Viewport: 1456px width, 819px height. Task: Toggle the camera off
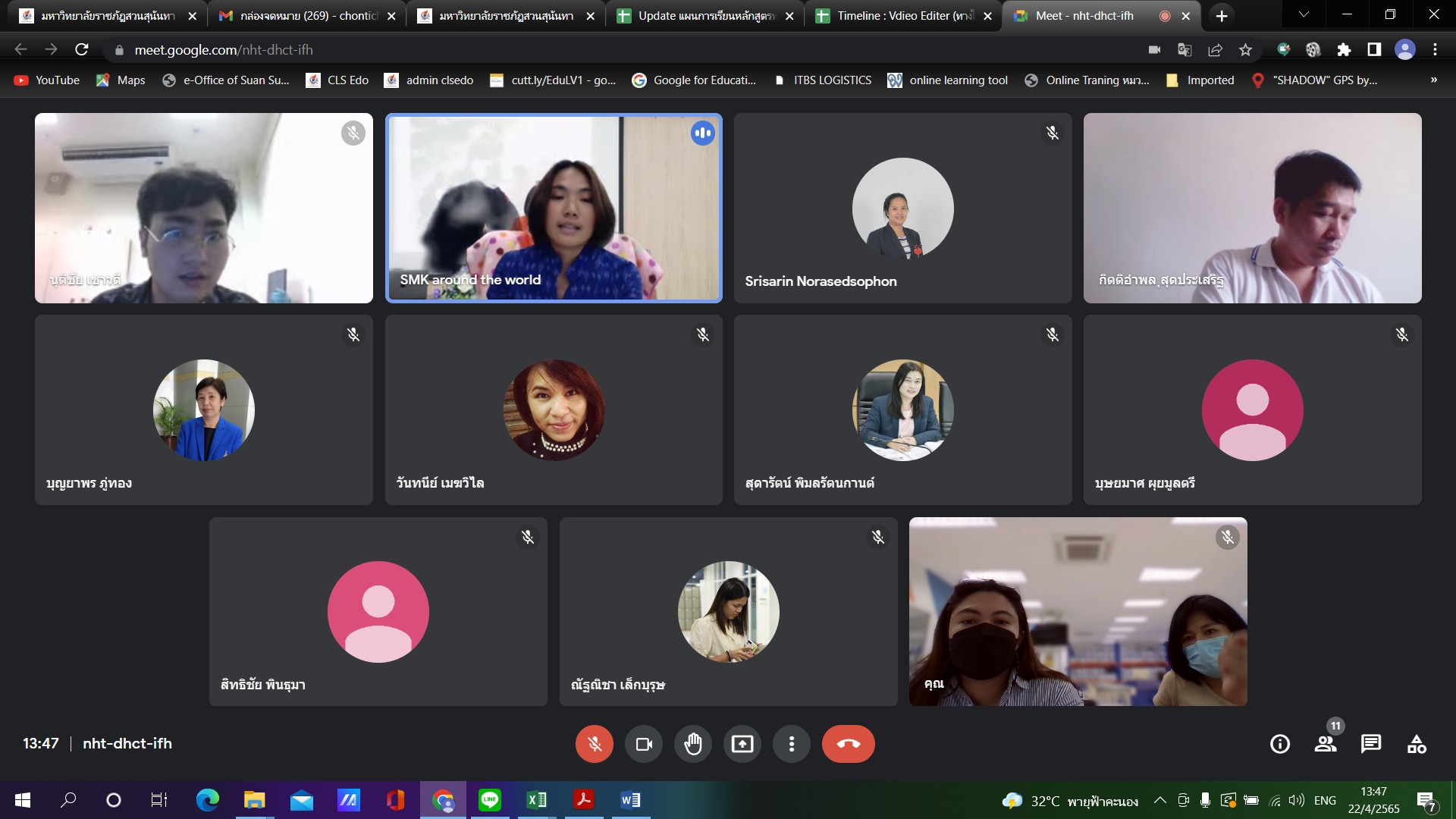[x=644, y=744]
